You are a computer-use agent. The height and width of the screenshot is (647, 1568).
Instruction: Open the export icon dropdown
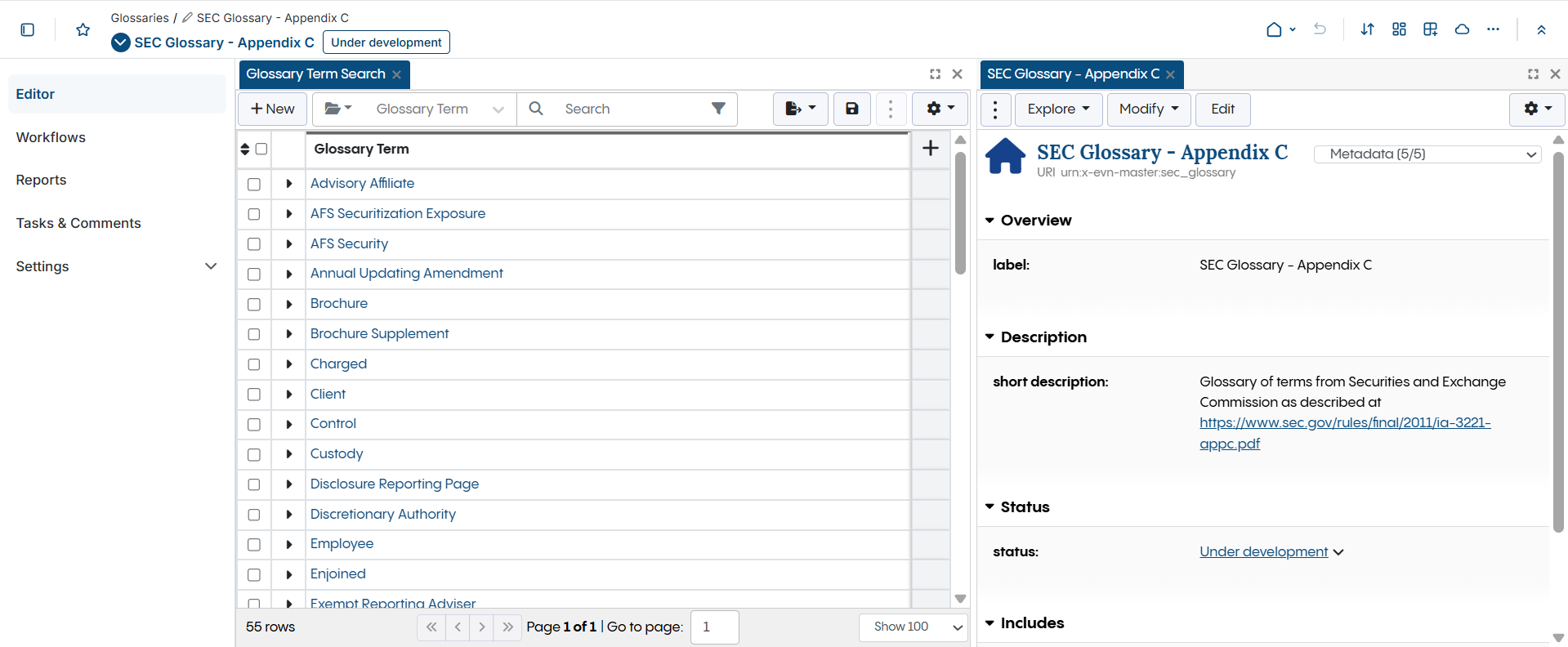tap(801, 109)
